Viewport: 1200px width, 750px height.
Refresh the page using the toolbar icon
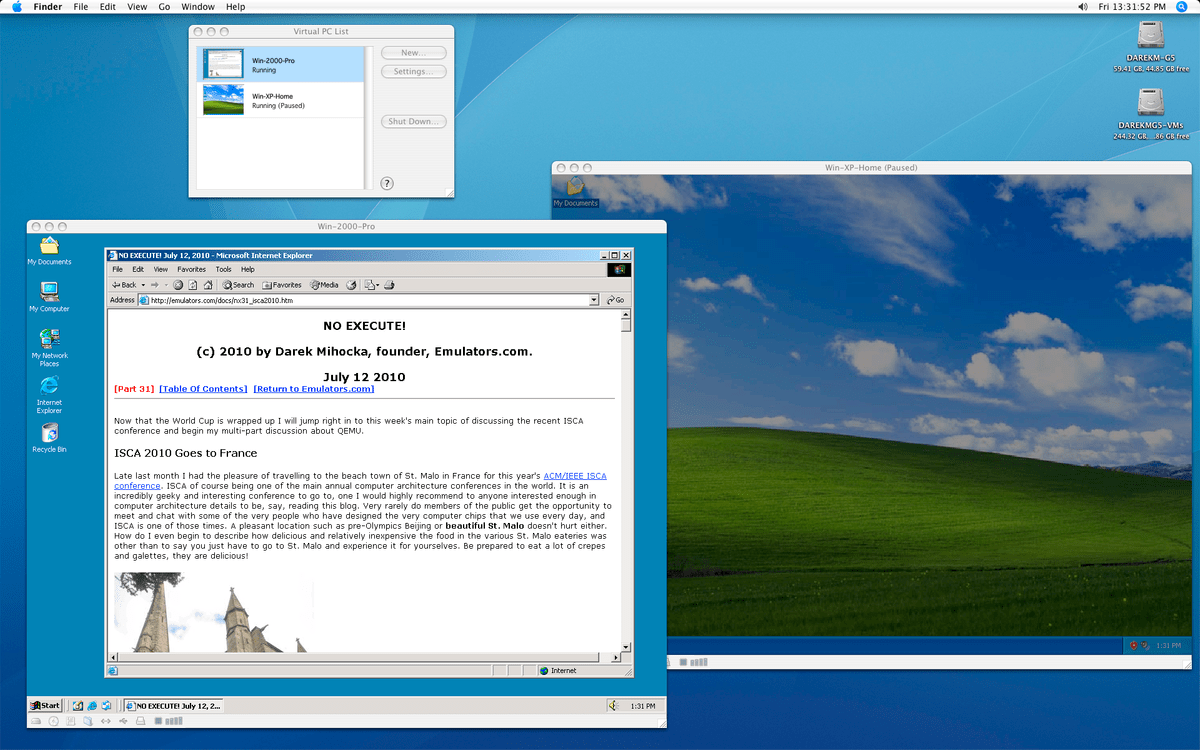tap(192, 285)
